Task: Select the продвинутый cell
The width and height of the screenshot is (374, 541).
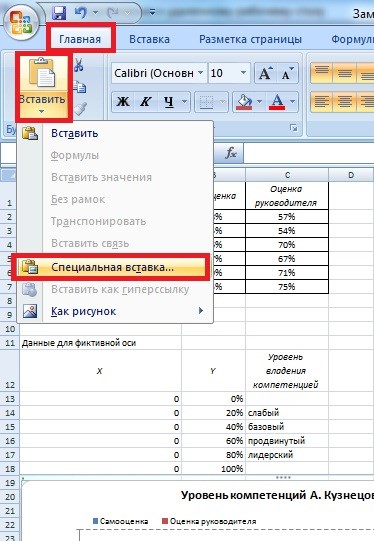Action: click(x=287, y=441)
